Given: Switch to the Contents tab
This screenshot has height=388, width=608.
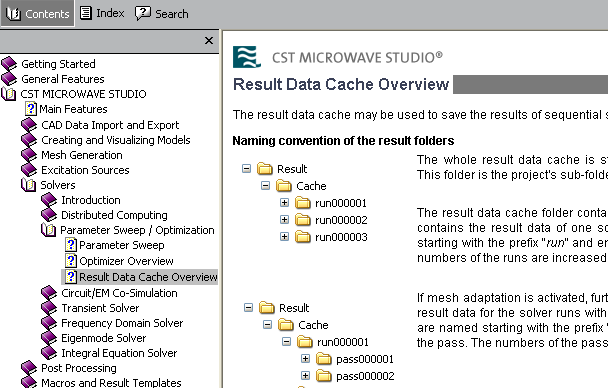Looking at the screenshot, I should (37, 14).
